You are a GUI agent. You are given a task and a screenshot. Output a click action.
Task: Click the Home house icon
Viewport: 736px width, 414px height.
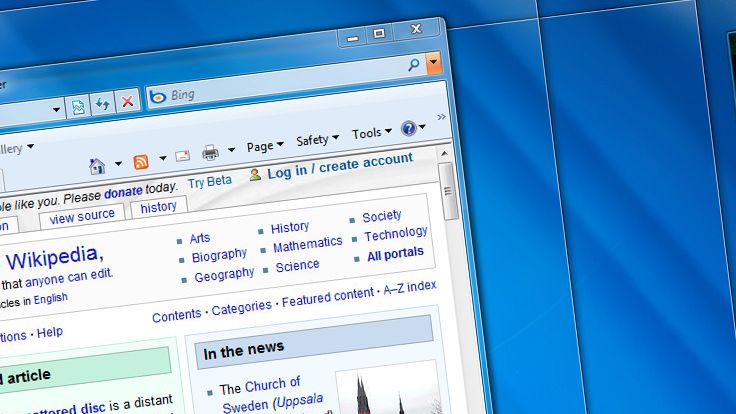pos(97,166)
